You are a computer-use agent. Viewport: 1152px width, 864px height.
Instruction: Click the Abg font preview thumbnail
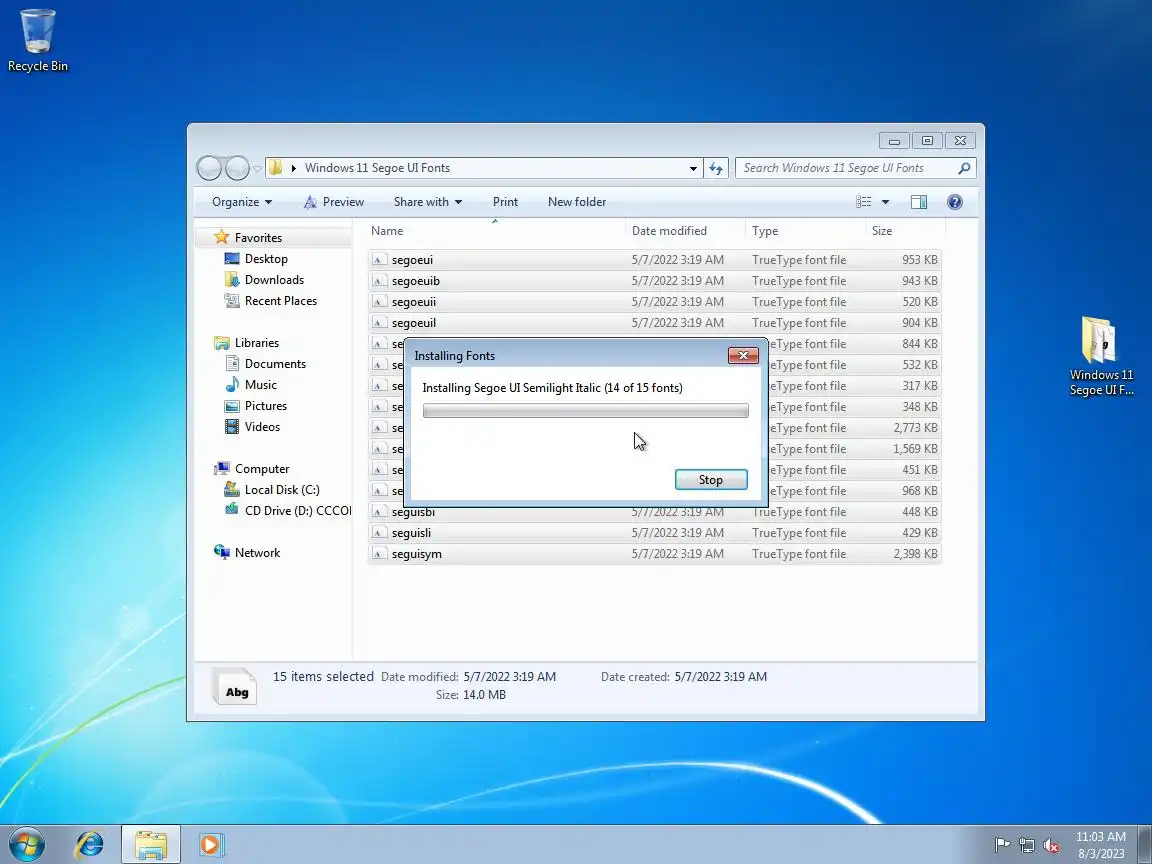235,687
